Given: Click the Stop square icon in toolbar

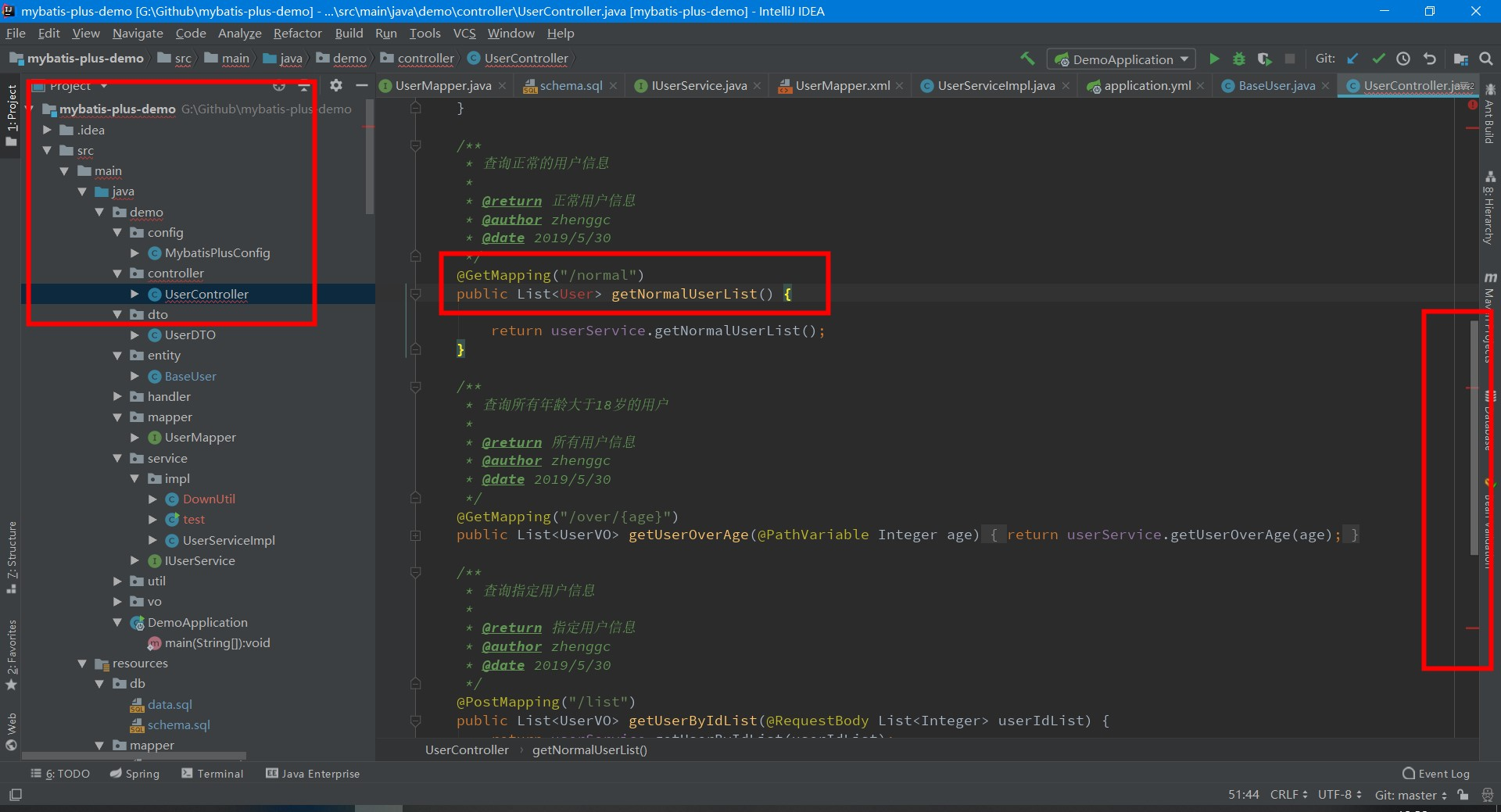Looking at the screenshot, I should [x=1290, y=59].
